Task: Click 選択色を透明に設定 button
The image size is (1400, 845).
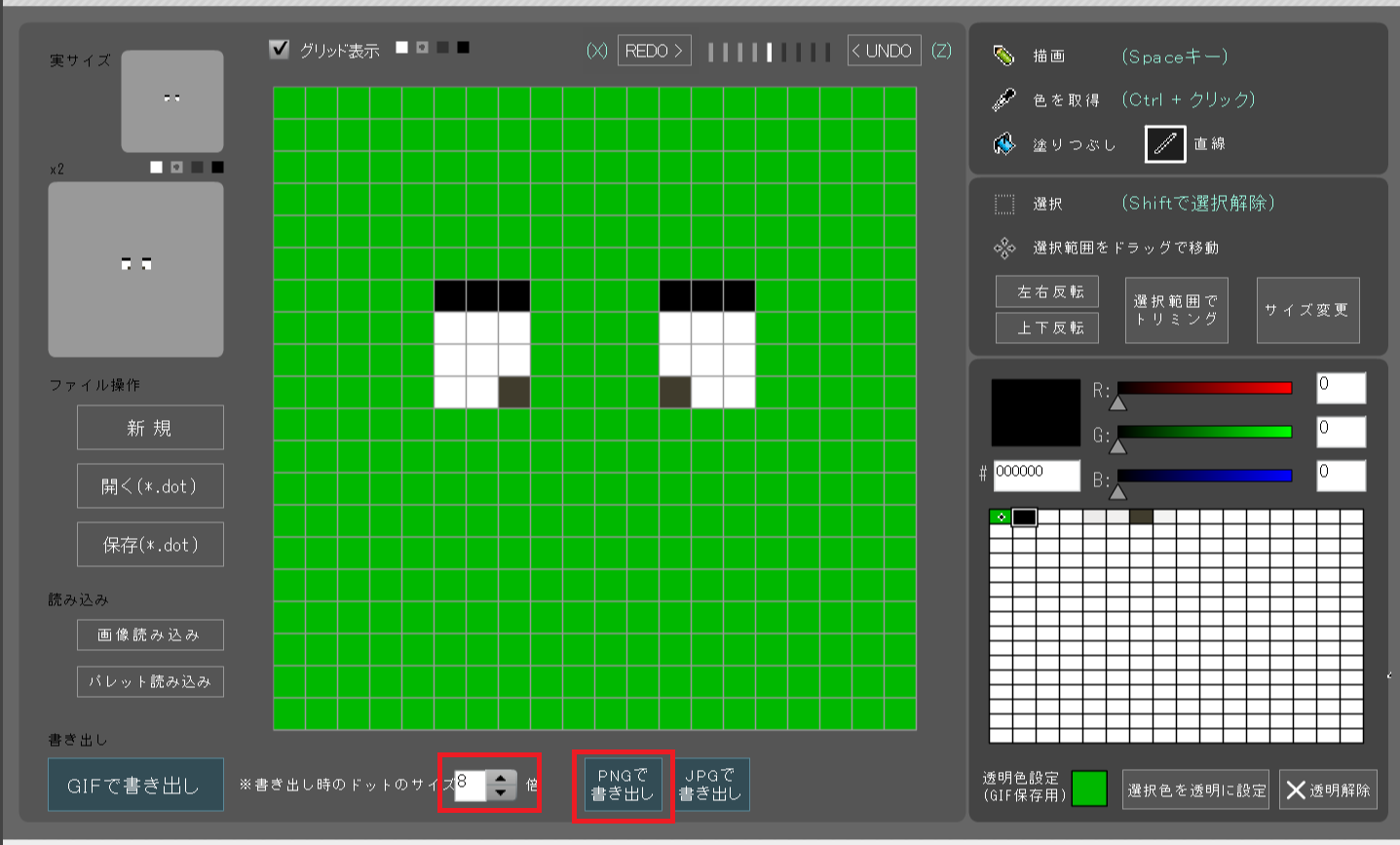Action: 1196,790
